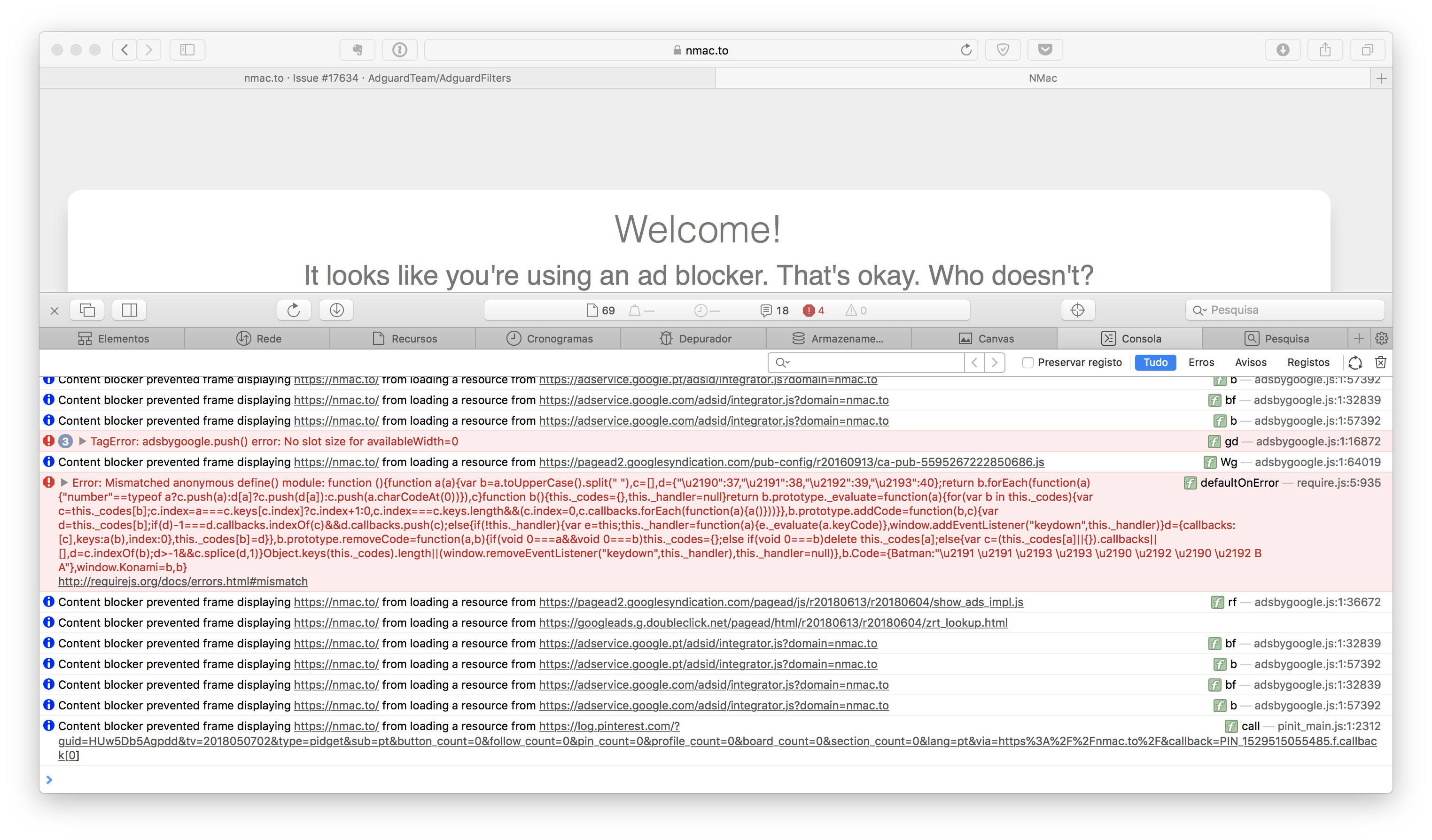Click the console refresh icon next to Registos
This screenshot has width=1432, height=840.
click(x=1355, y=362)
